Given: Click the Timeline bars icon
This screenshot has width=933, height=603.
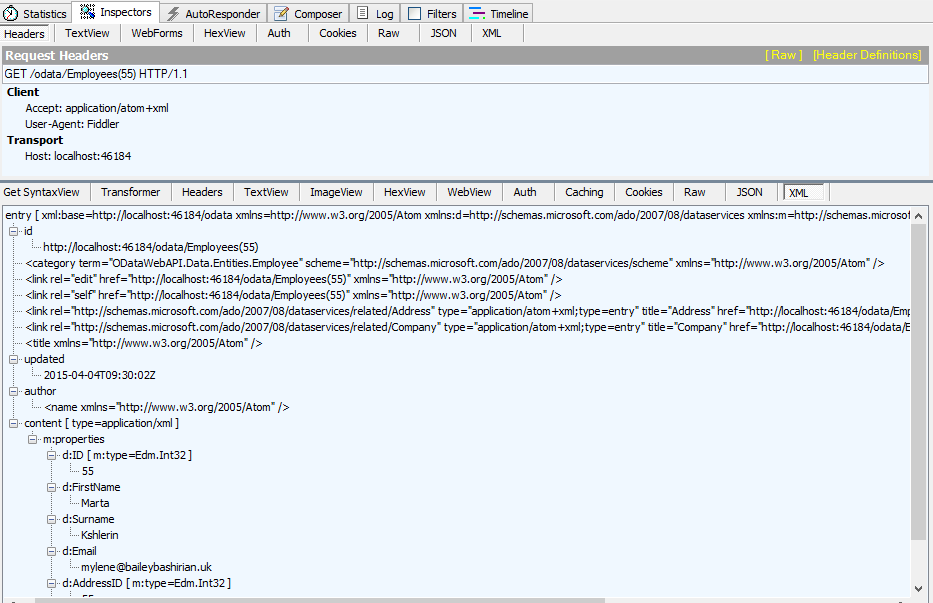Looking at the screenshot, I should click(477, 14).
